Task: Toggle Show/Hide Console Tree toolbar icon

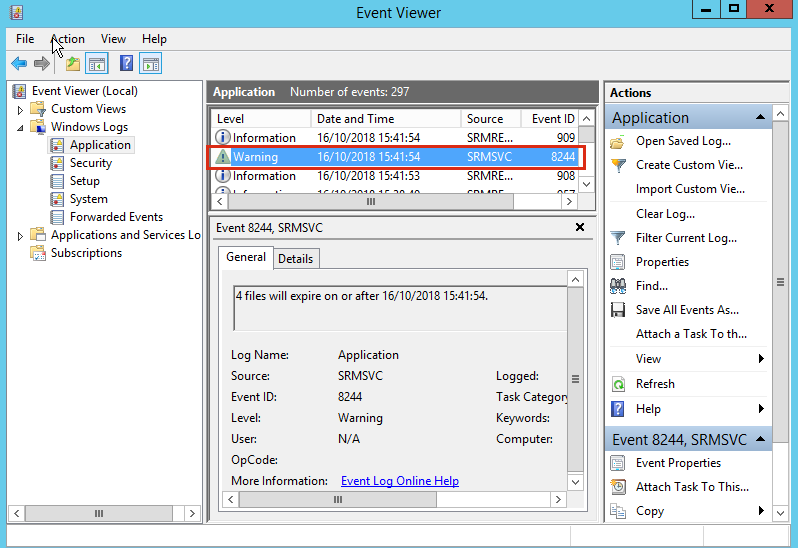Action: pos(97,64)
